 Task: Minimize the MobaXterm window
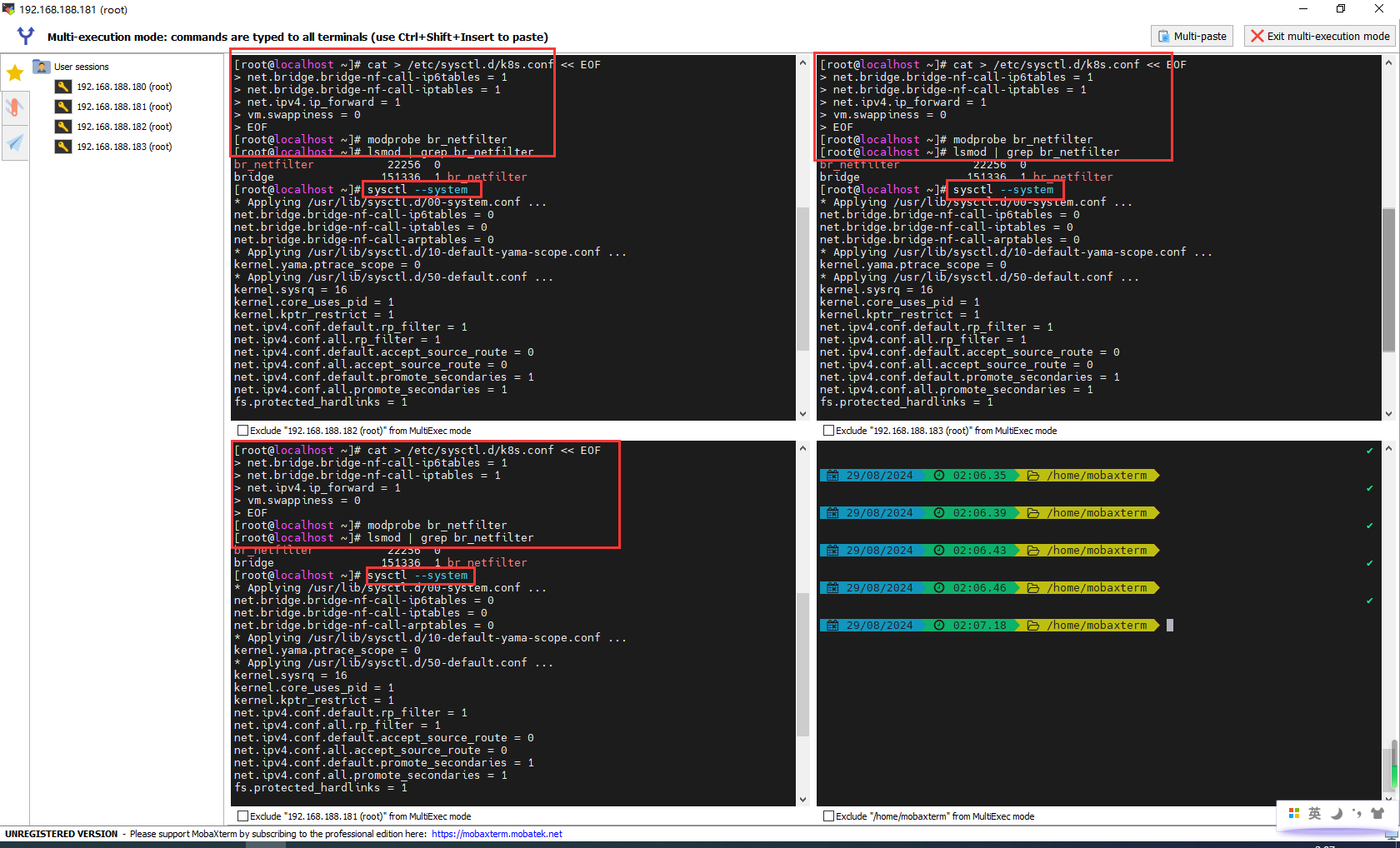1303,9
